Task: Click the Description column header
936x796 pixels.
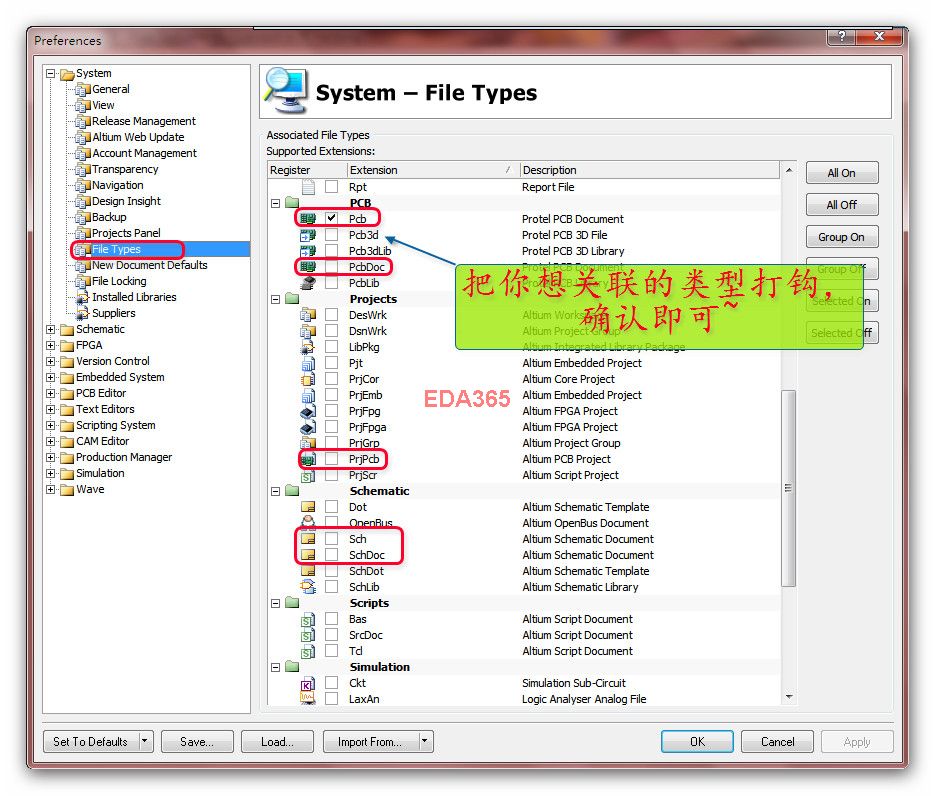Action: (649, 170)
